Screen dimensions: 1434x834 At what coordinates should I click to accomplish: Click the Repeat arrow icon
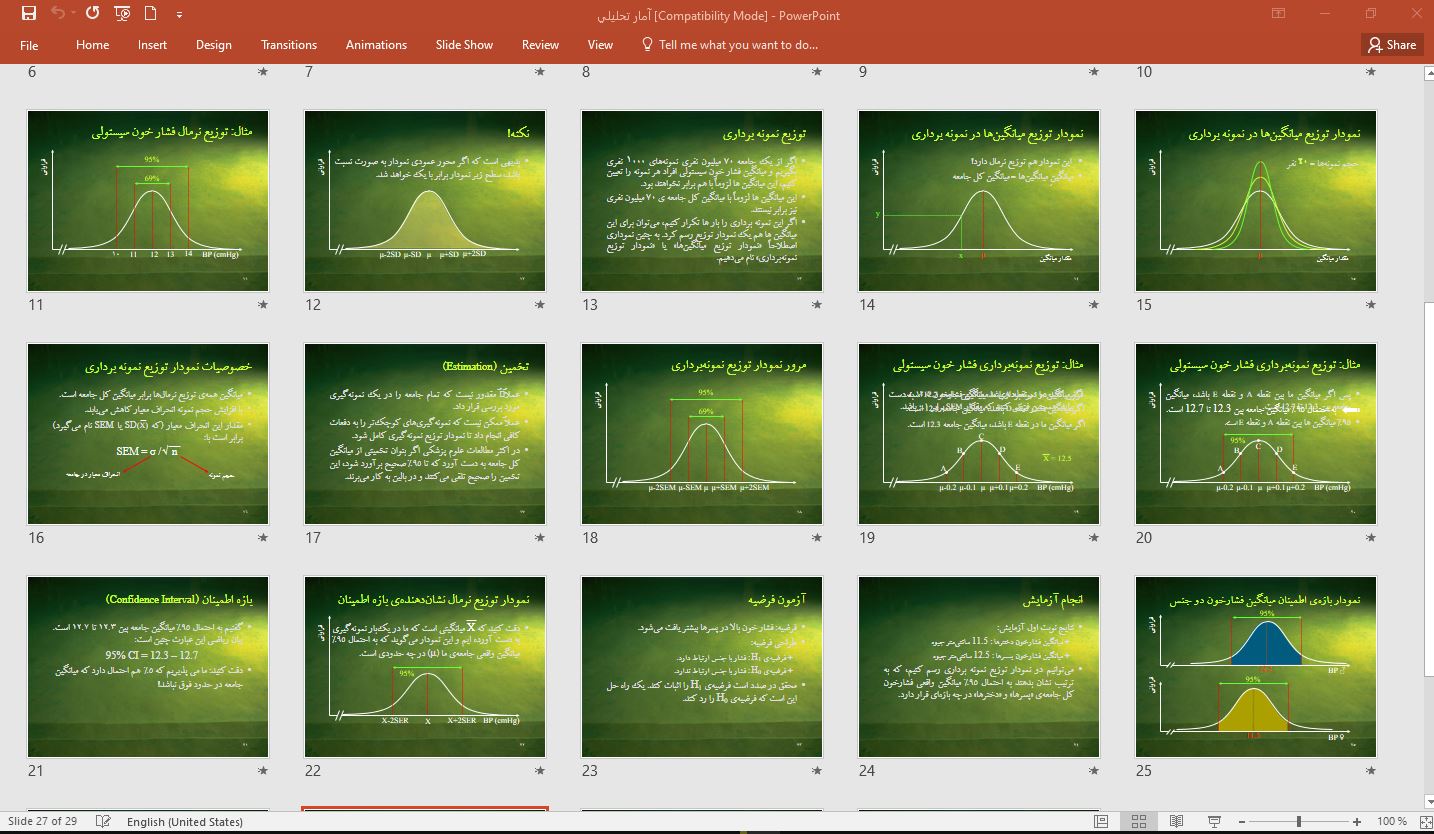pos(93,14)
